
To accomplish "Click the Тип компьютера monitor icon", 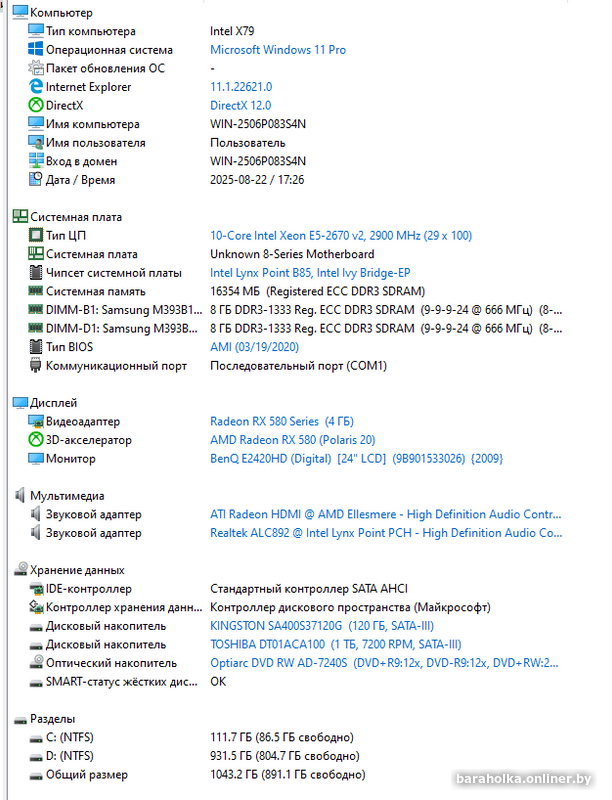I will pos(36,31).
